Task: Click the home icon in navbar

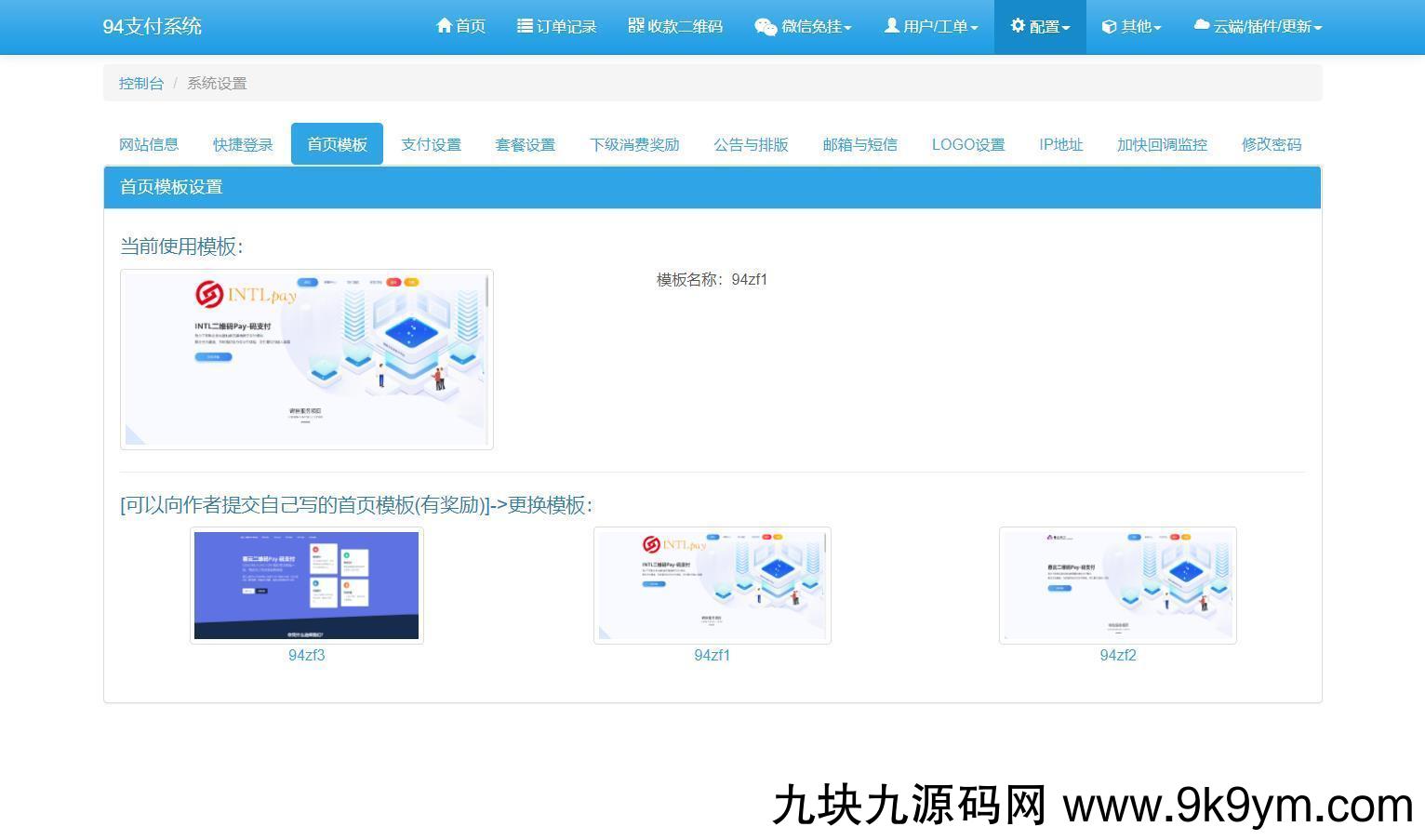Action: (444, 26)
